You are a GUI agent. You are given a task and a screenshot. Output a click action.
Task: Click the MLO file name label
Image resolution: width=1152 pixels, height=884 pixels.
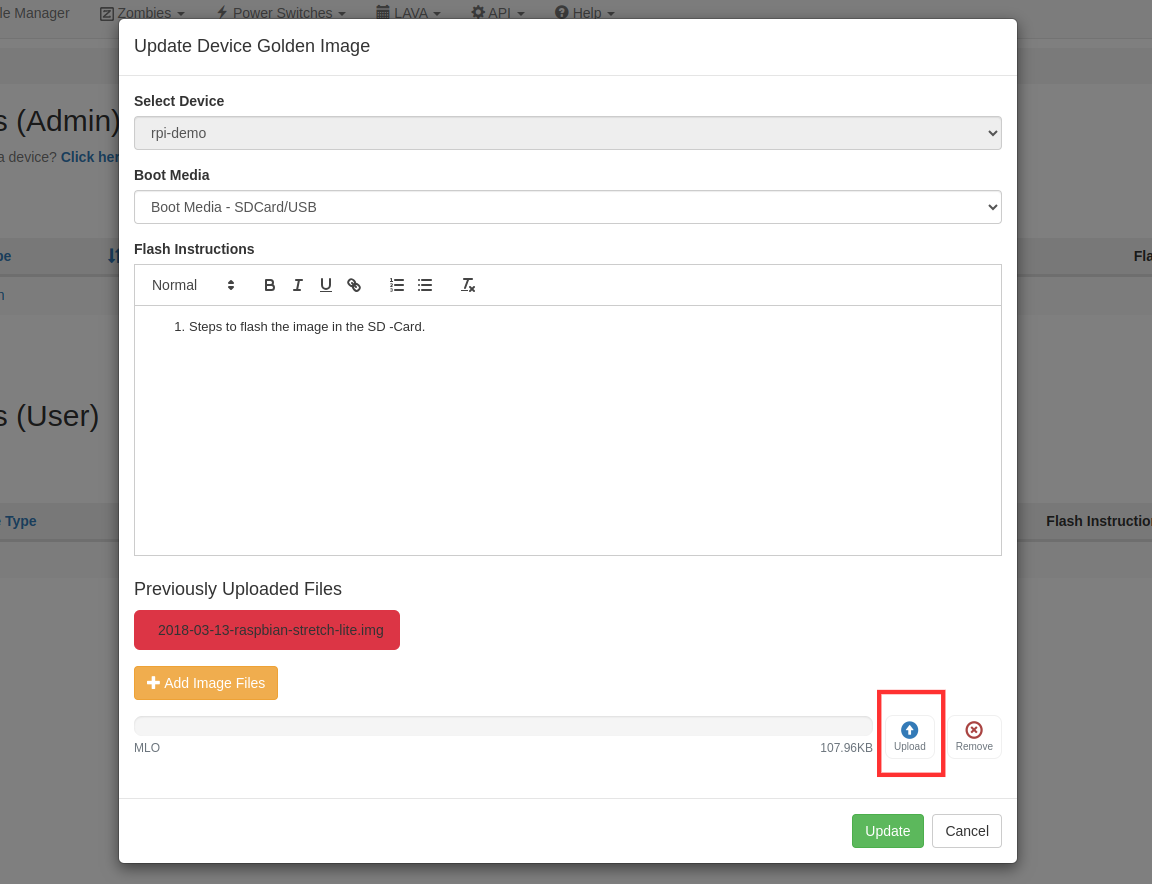[x=147, y=748]
